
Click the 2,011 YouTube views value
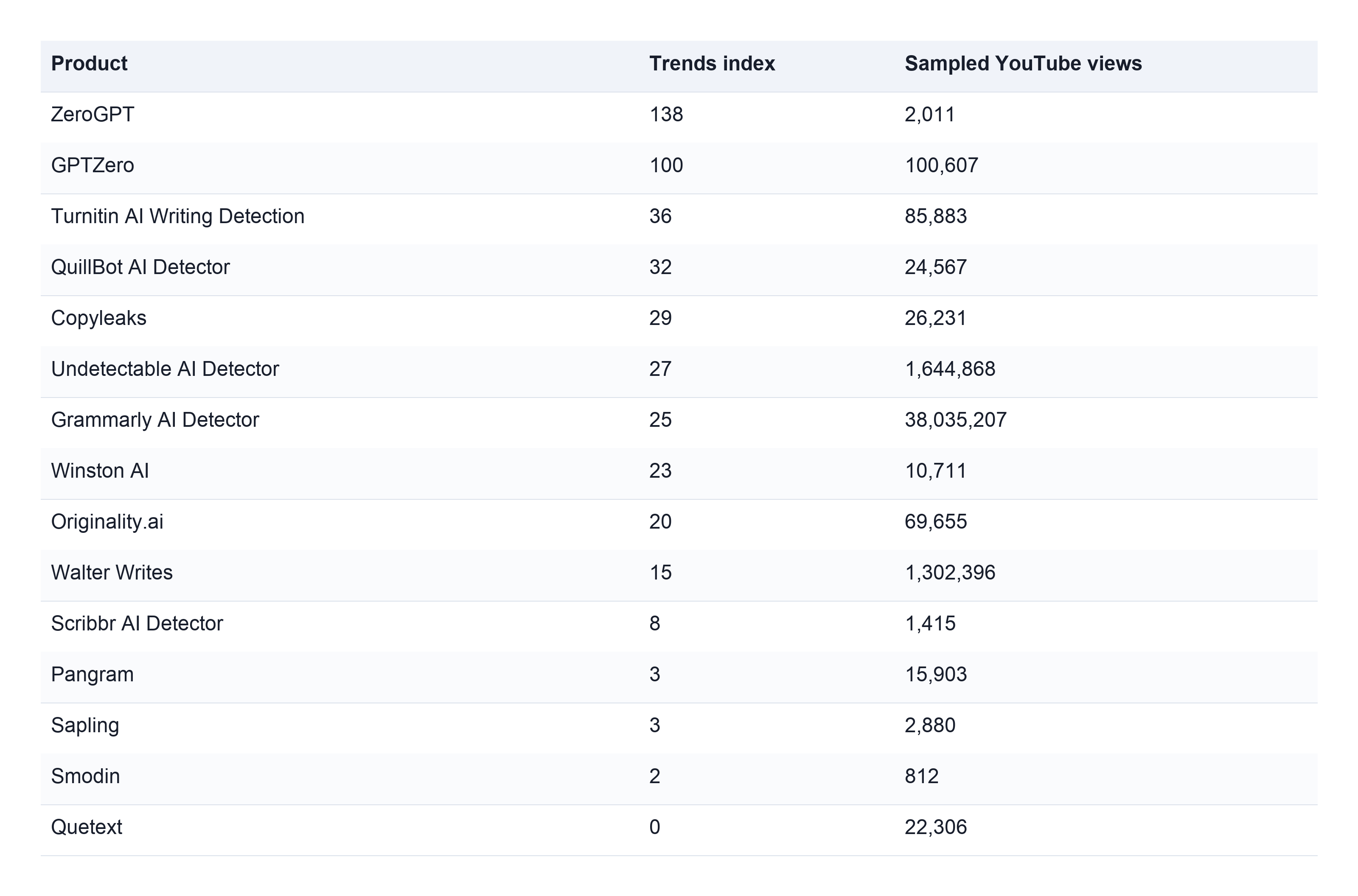pyautogui.click(x=929, y=114)
